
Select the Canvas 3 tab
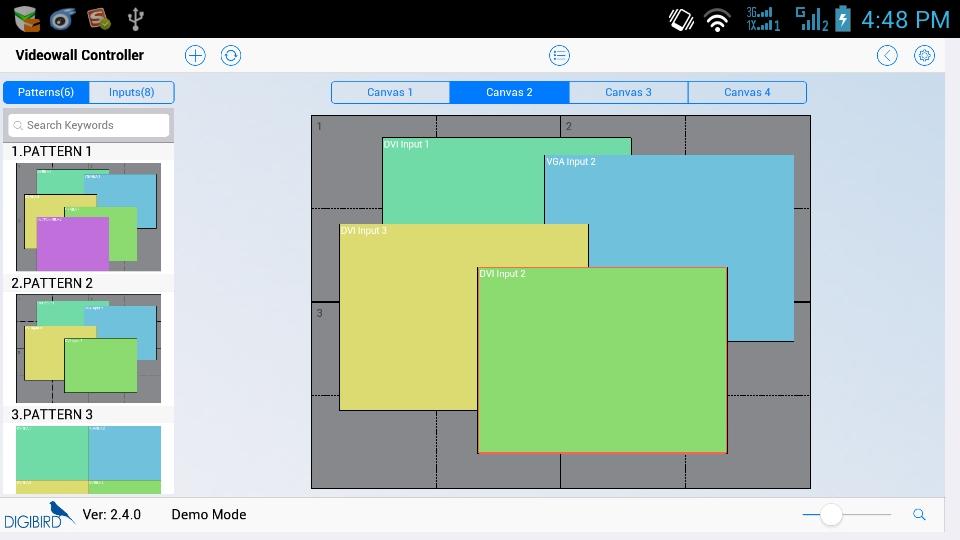point(628,92)
